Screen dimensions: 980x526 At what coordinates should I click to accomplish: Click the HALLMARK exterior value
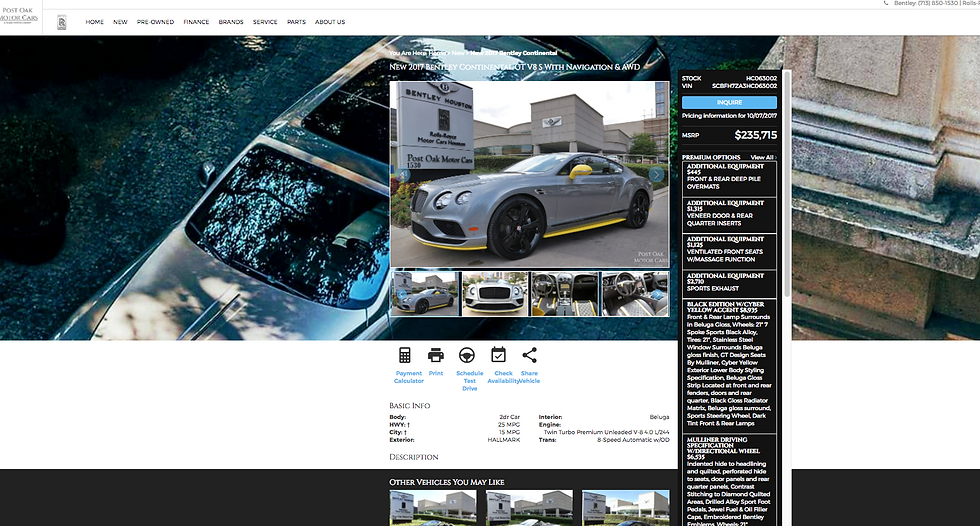(x=503, y=440)
